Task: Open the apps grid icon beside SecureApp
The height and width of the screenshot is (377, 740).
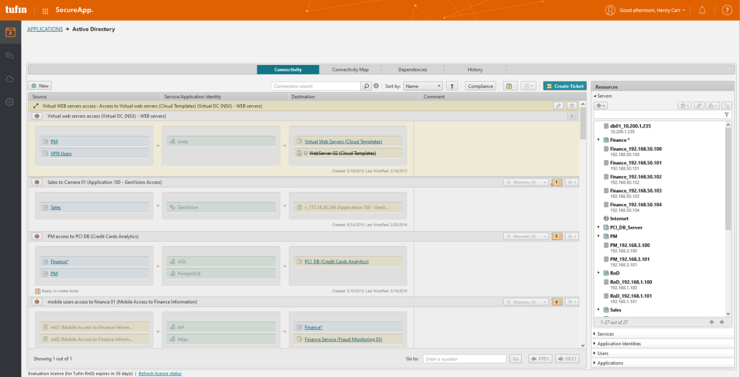Action: pos(45,10)
